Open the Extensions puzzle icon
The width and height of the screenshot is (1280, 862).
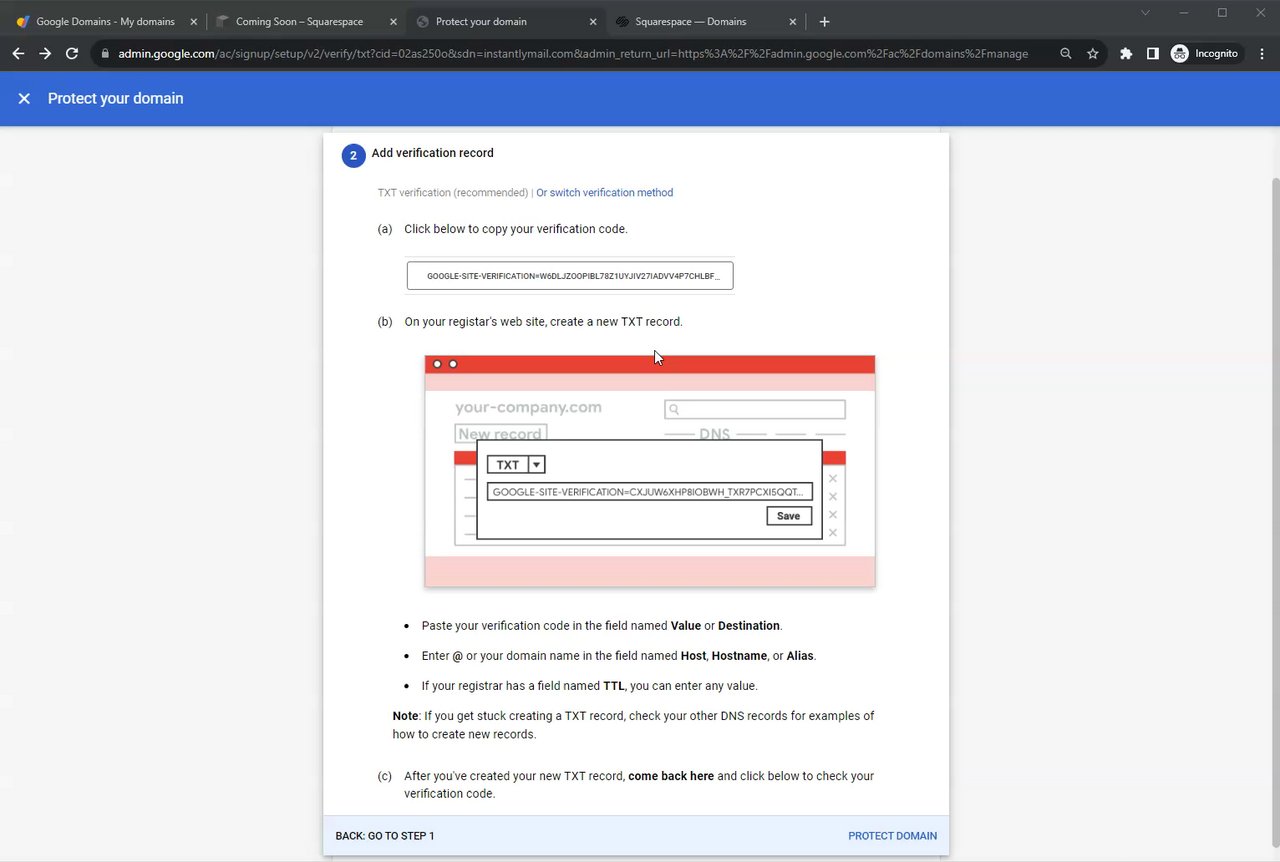click(x=1126, y=53)
